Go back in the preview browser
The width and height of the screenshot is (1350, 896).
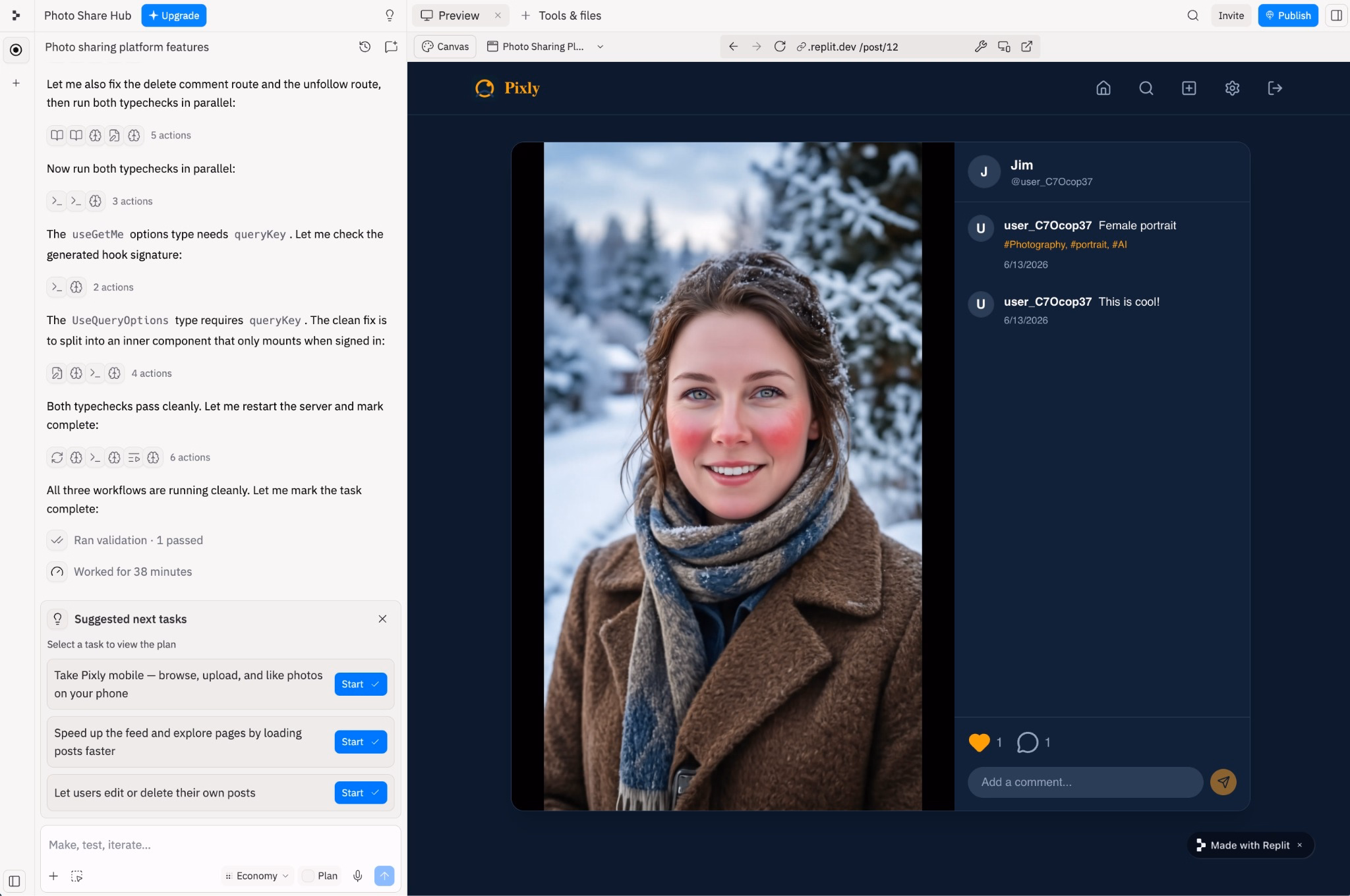point(733,46)
